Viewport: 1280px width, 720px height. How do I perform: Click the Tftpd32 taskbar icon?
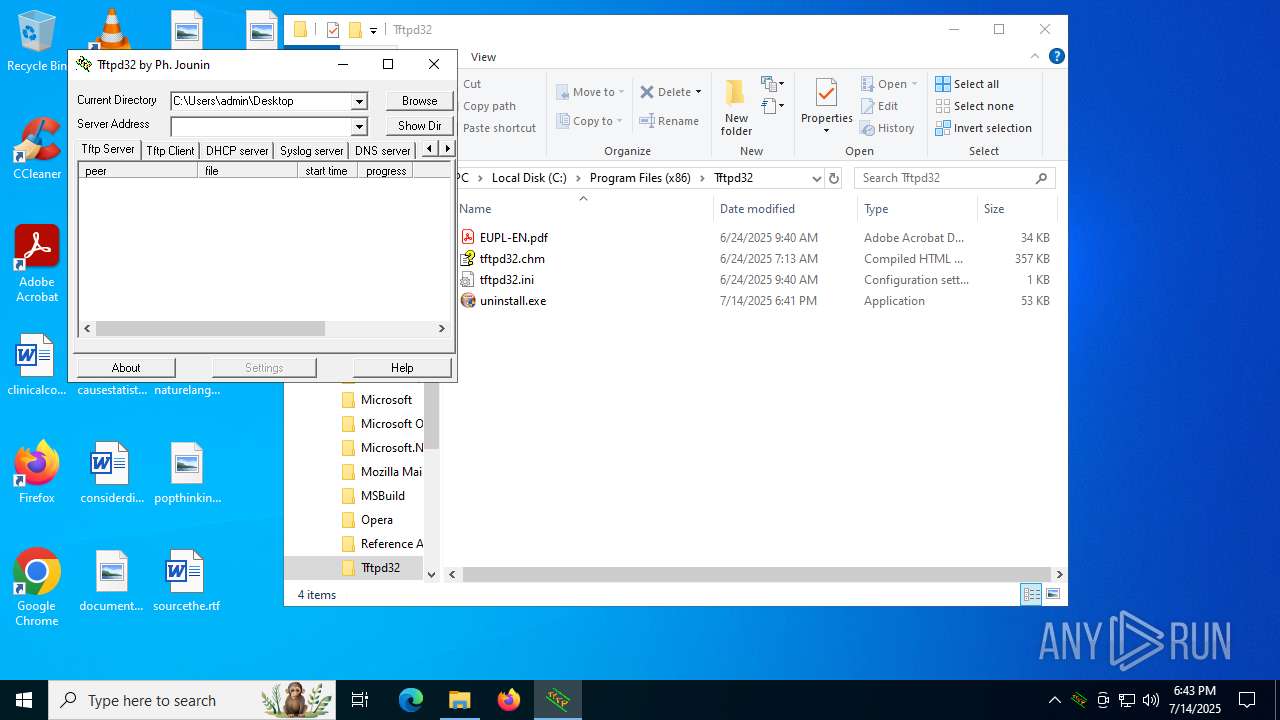[x=558, y=700]
